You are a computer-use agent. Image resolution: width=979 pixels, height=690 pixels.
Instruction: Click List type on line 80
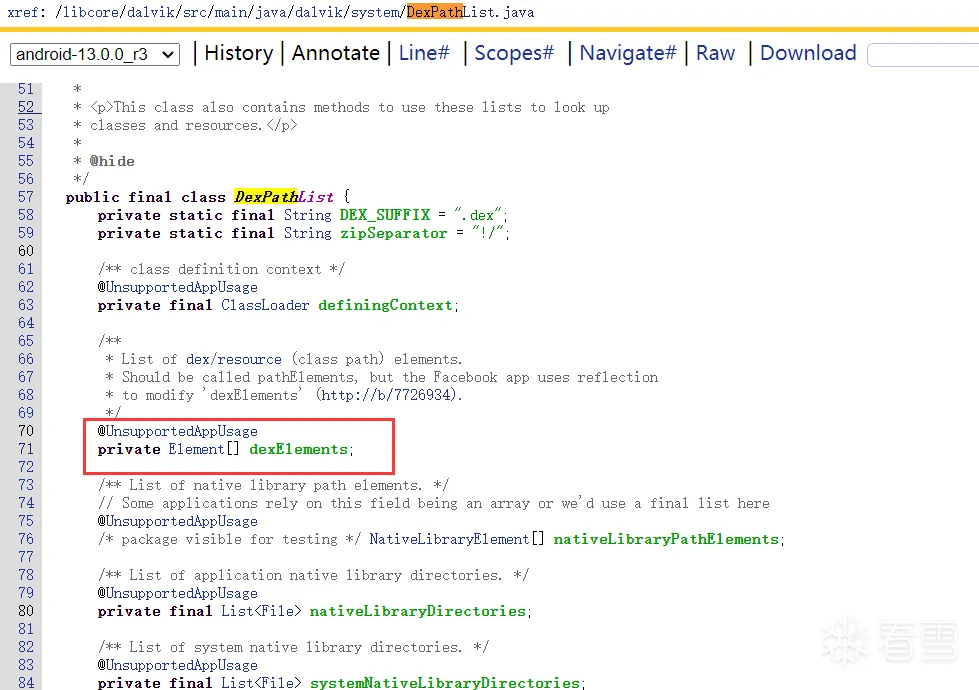tap(237, 611)
